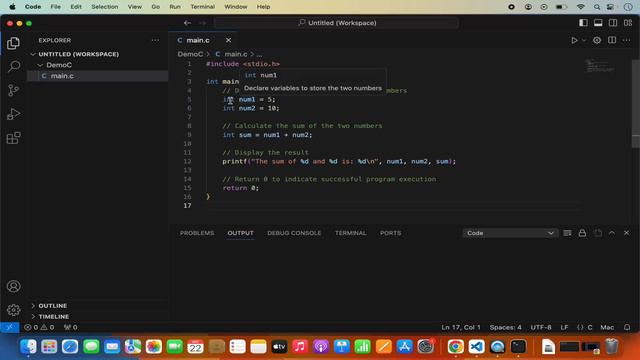The width and height of the screenshot is (640, 360).
Task: Click the DemoC breadcrumb
Action: 190,54
